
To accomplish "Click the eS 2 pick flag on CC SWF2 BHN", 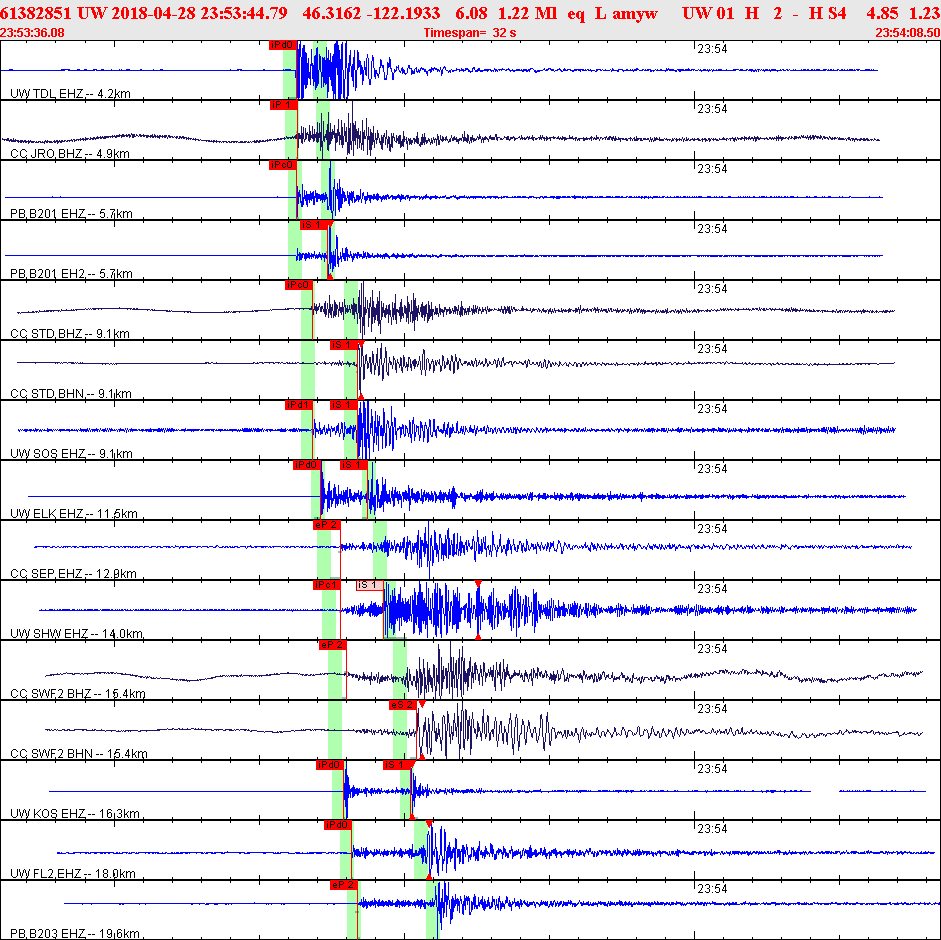I will pos(403,705).
